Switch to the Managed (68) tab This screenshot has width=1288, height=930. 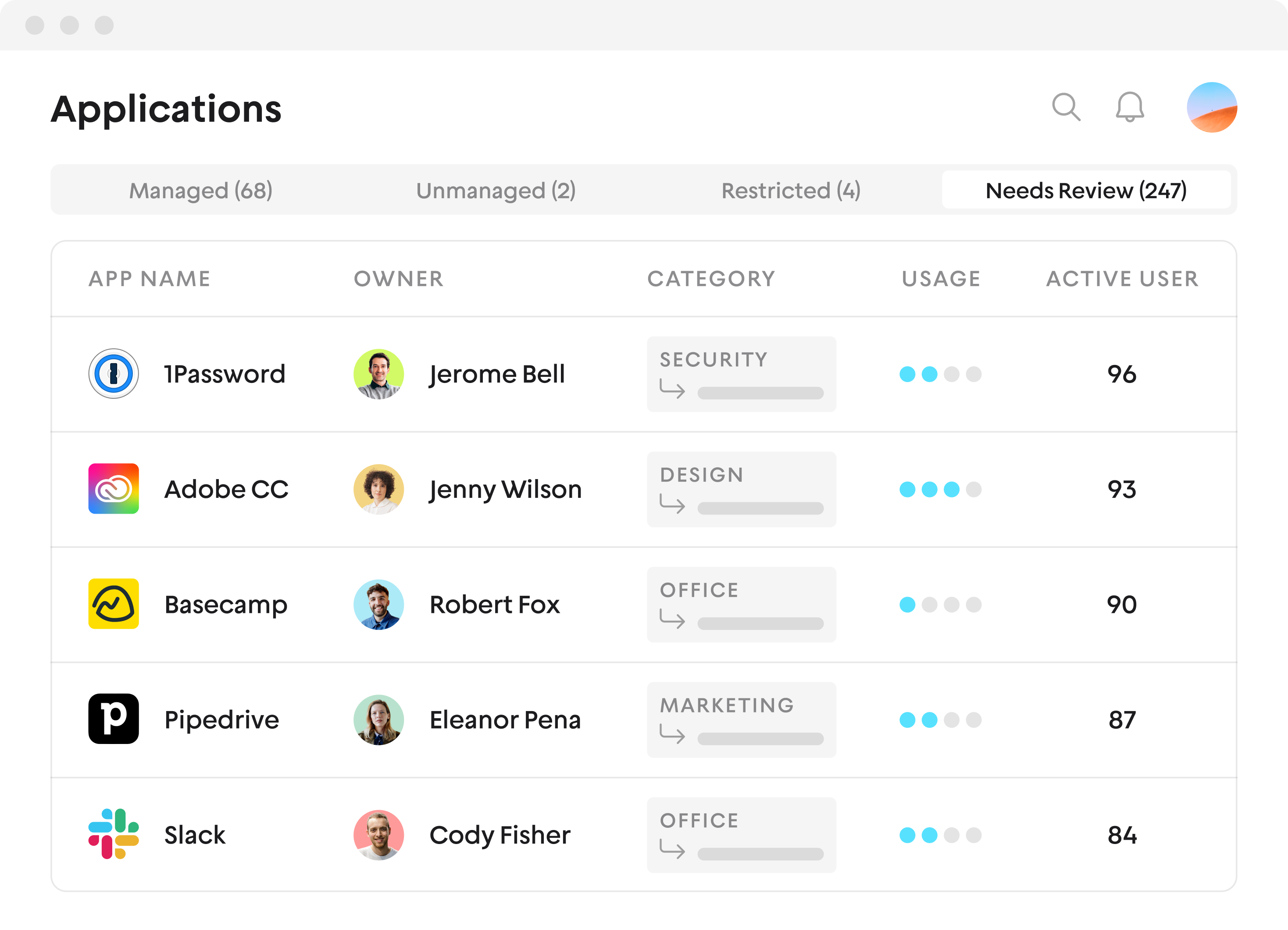[x=200, y=190]
